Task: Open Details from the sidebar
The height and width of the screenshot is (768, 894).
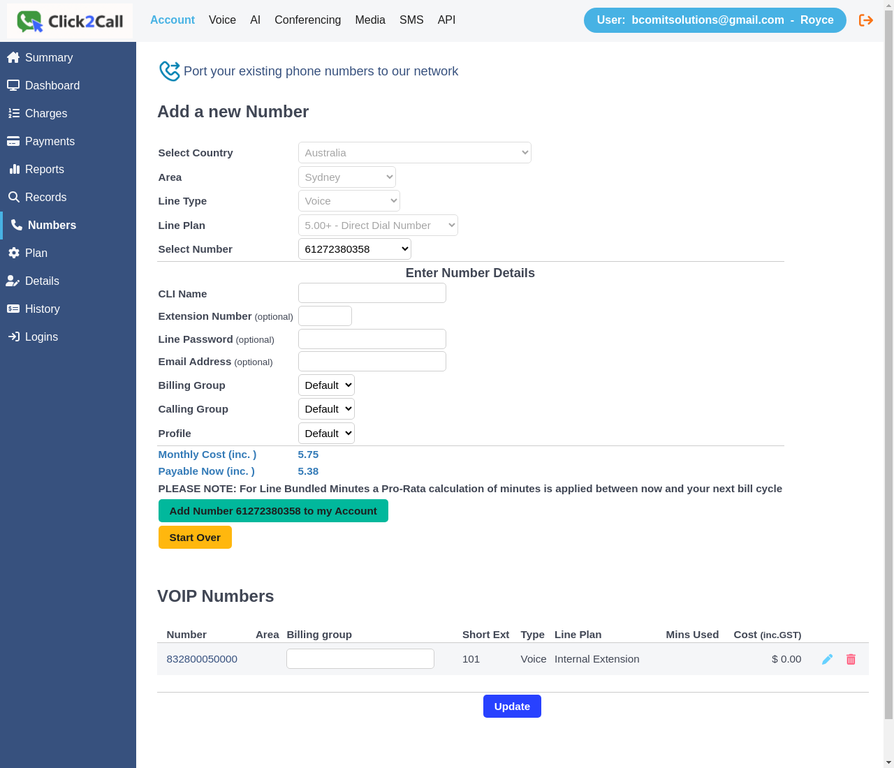Action: pyautogui.click(x=44, y=281)
